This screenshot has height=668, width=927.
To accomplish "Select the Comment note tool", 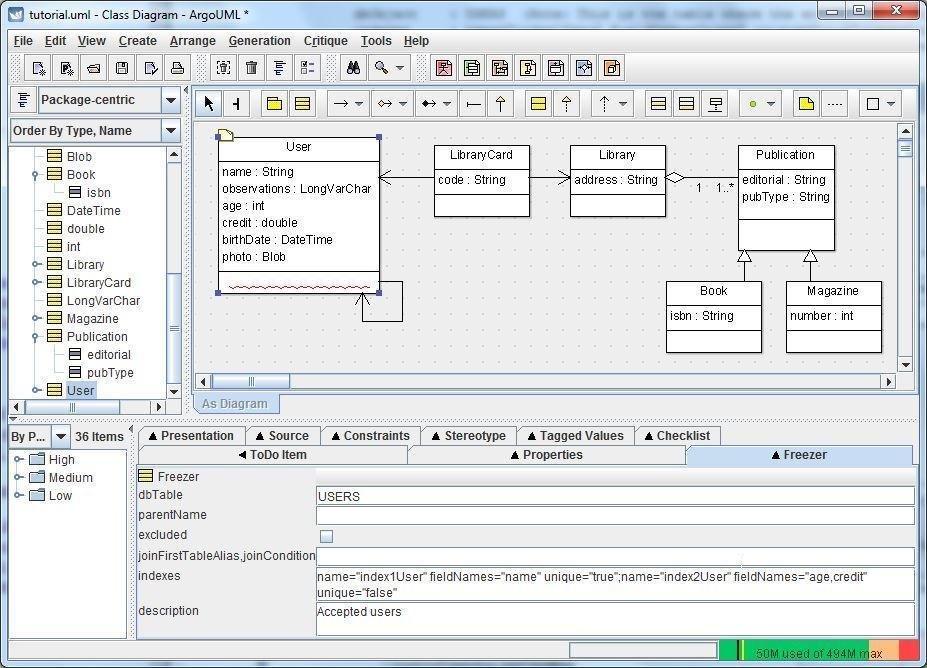I will pyautogui.click(x=807, y=103).
